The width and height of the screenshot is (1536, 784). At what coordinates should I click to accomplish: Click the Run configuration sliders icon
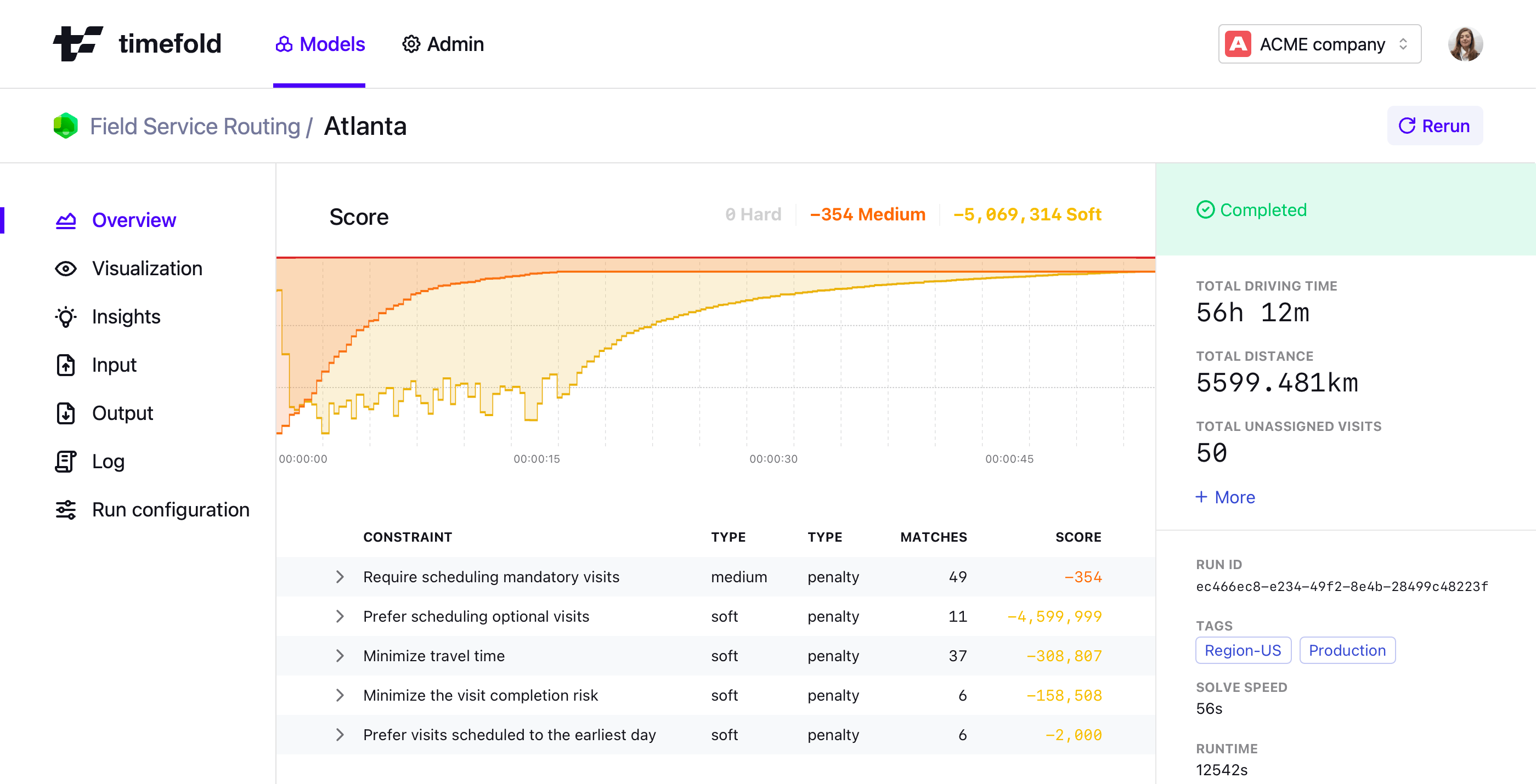(66, 510)
